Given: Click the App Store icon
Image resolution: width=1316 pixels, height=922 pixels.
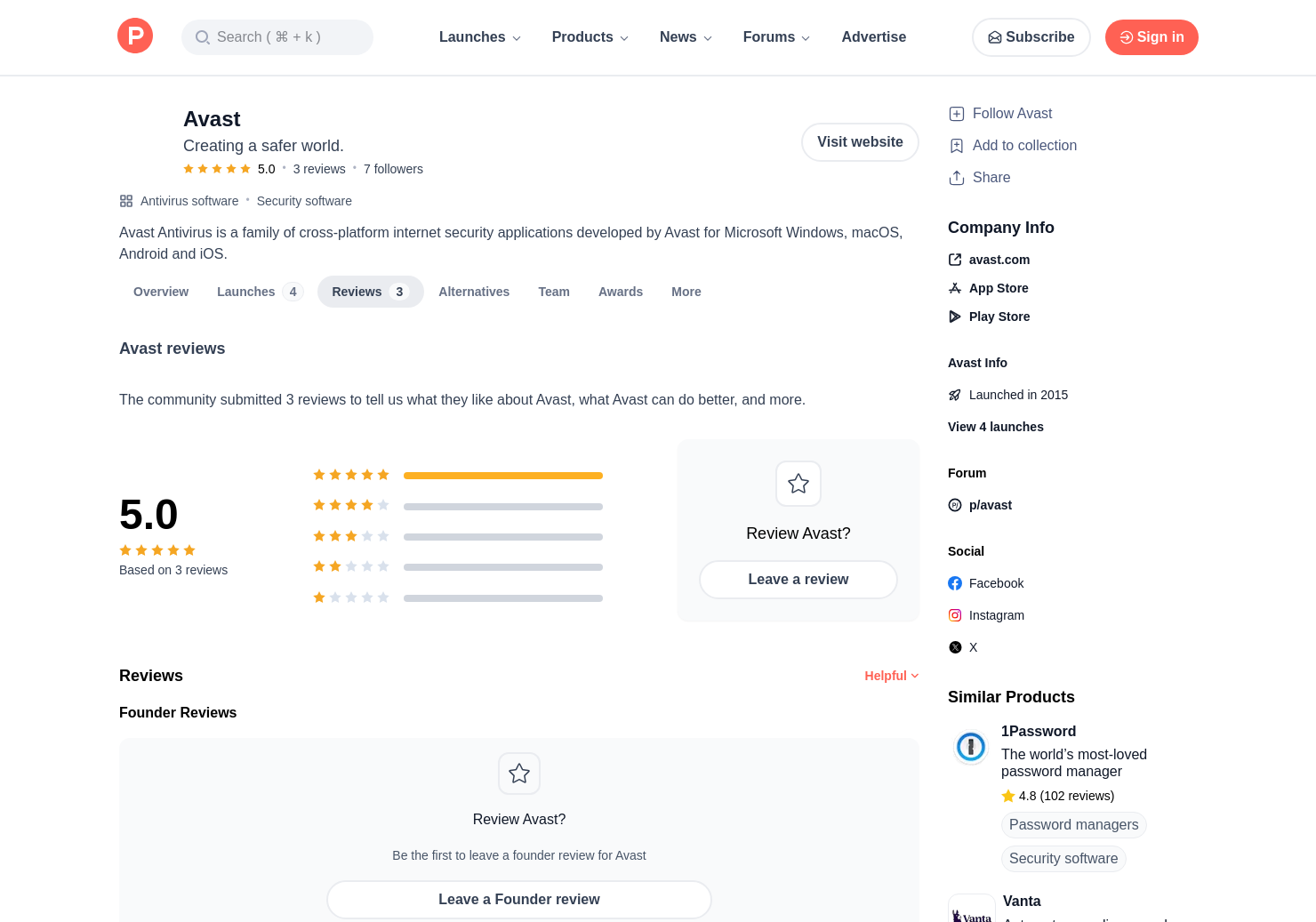Looking at the screenshot, I should 955,288.
